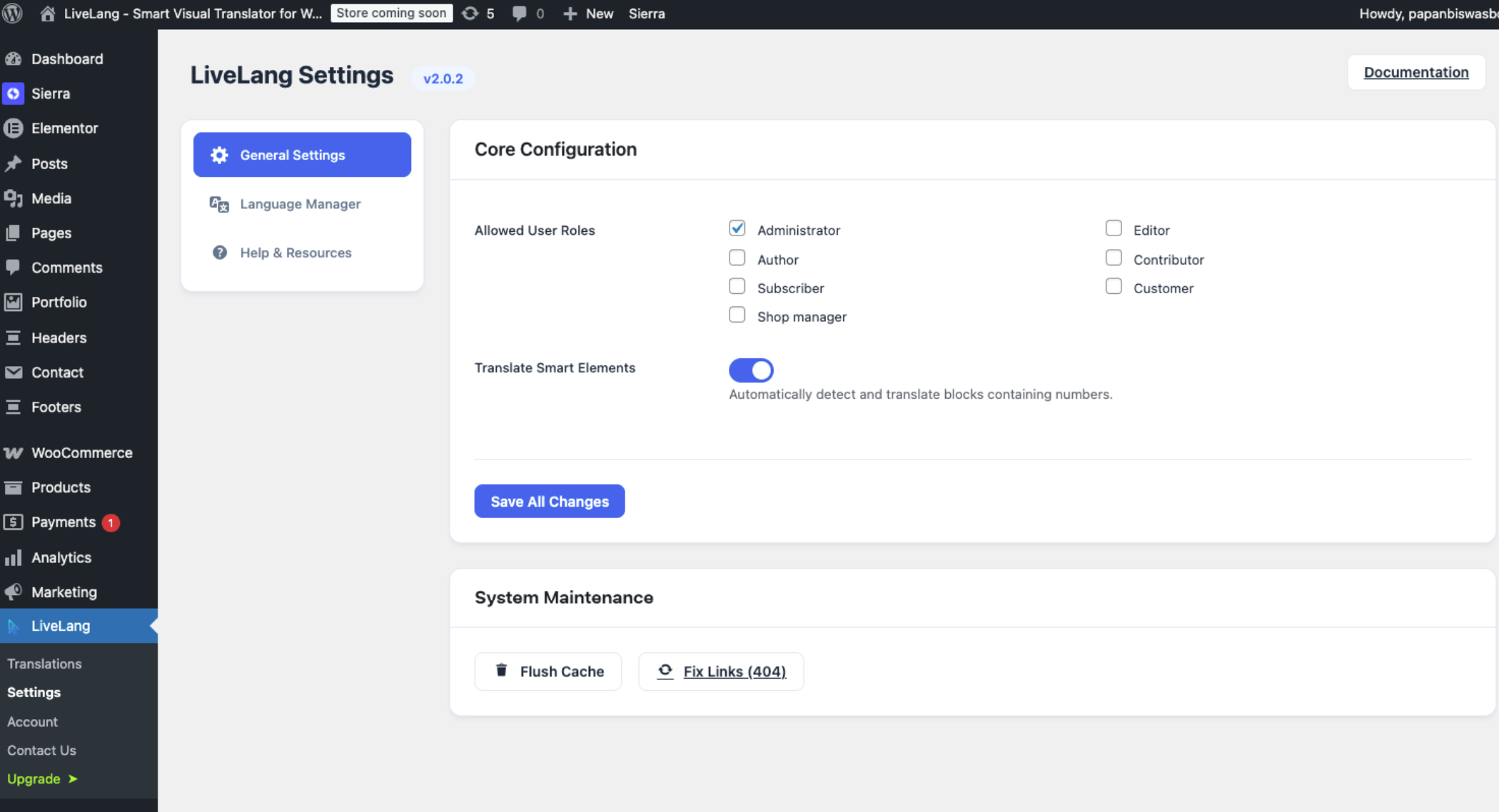Click the Pages sidebar icon
This screenshot has height=812, width=1499.
tap(14, 233)
